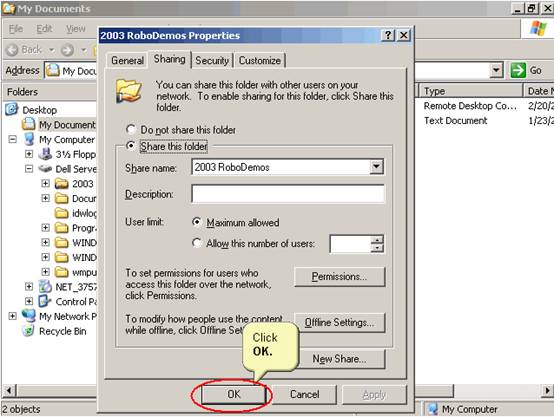Click the Description text field
Viewport: 554px width, 417px height.
(288, 194)
